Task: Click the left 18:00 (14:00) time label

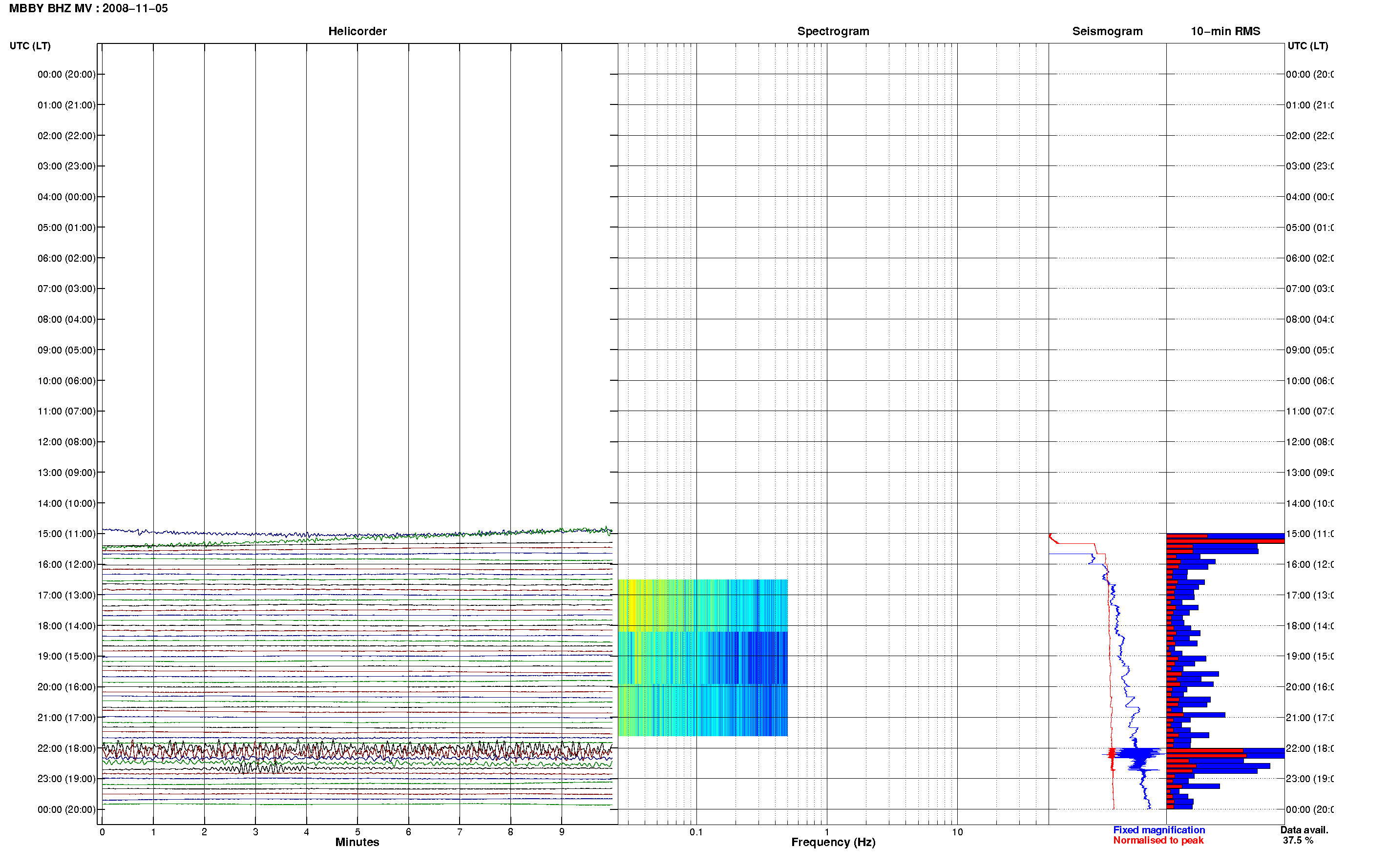Action: tap(66, 626)
